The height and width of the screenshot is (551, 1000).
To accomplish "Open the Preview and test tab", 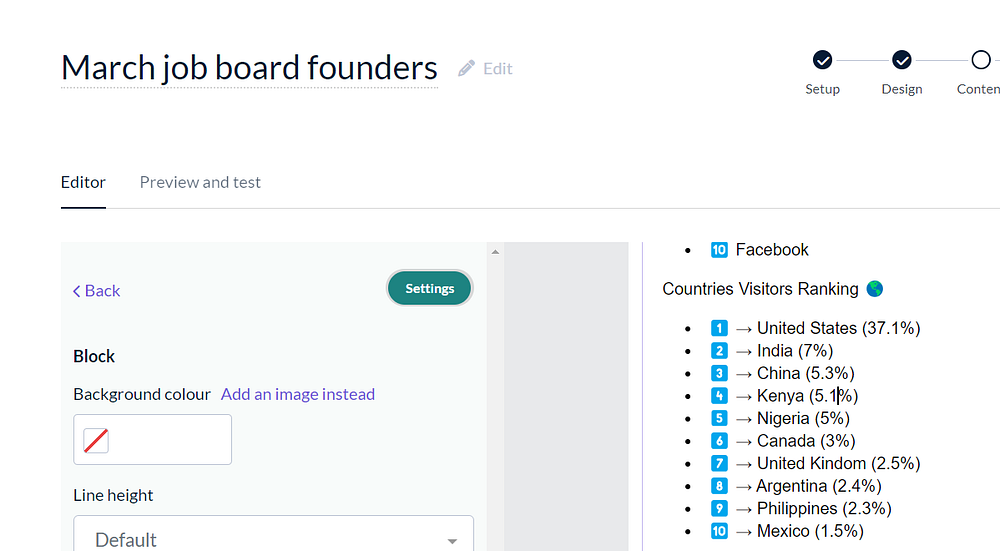I will point(200,182).
